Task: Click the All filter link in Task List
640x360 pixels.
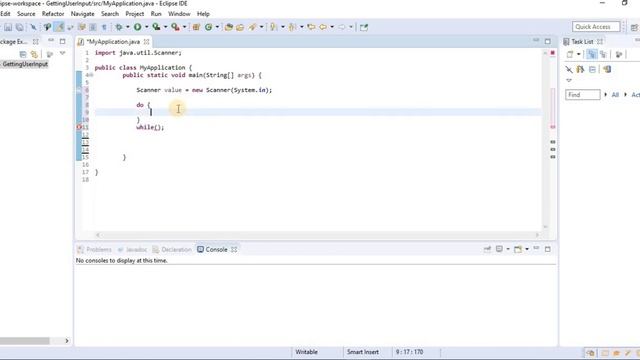Action: click(615, 95)
